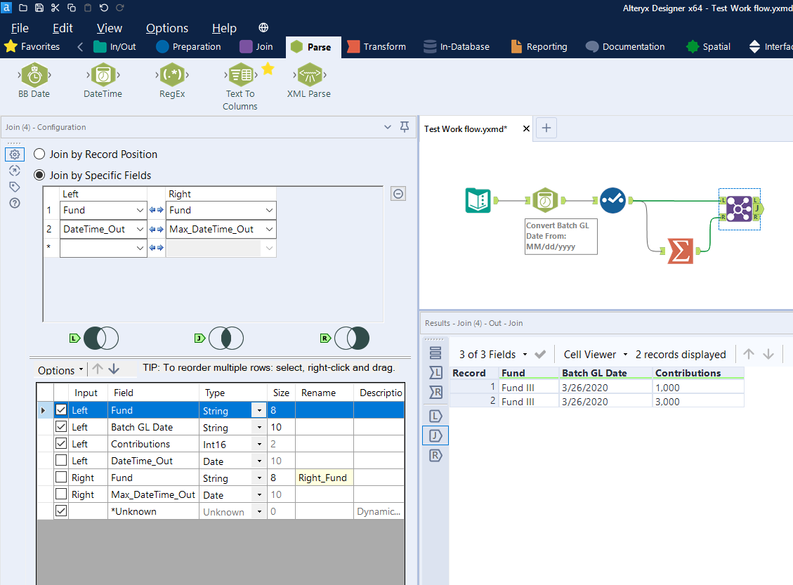Open the Edit menu

point(63,28)
